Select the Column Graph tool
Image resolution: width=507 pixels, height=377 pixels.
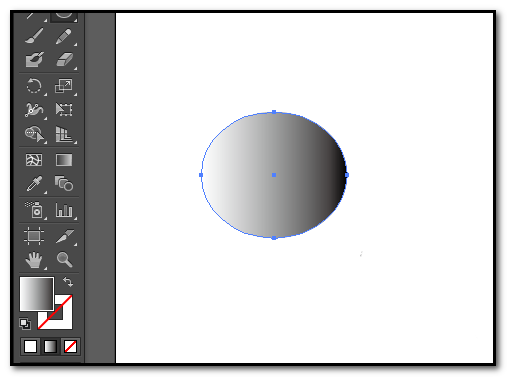(64, 210)
